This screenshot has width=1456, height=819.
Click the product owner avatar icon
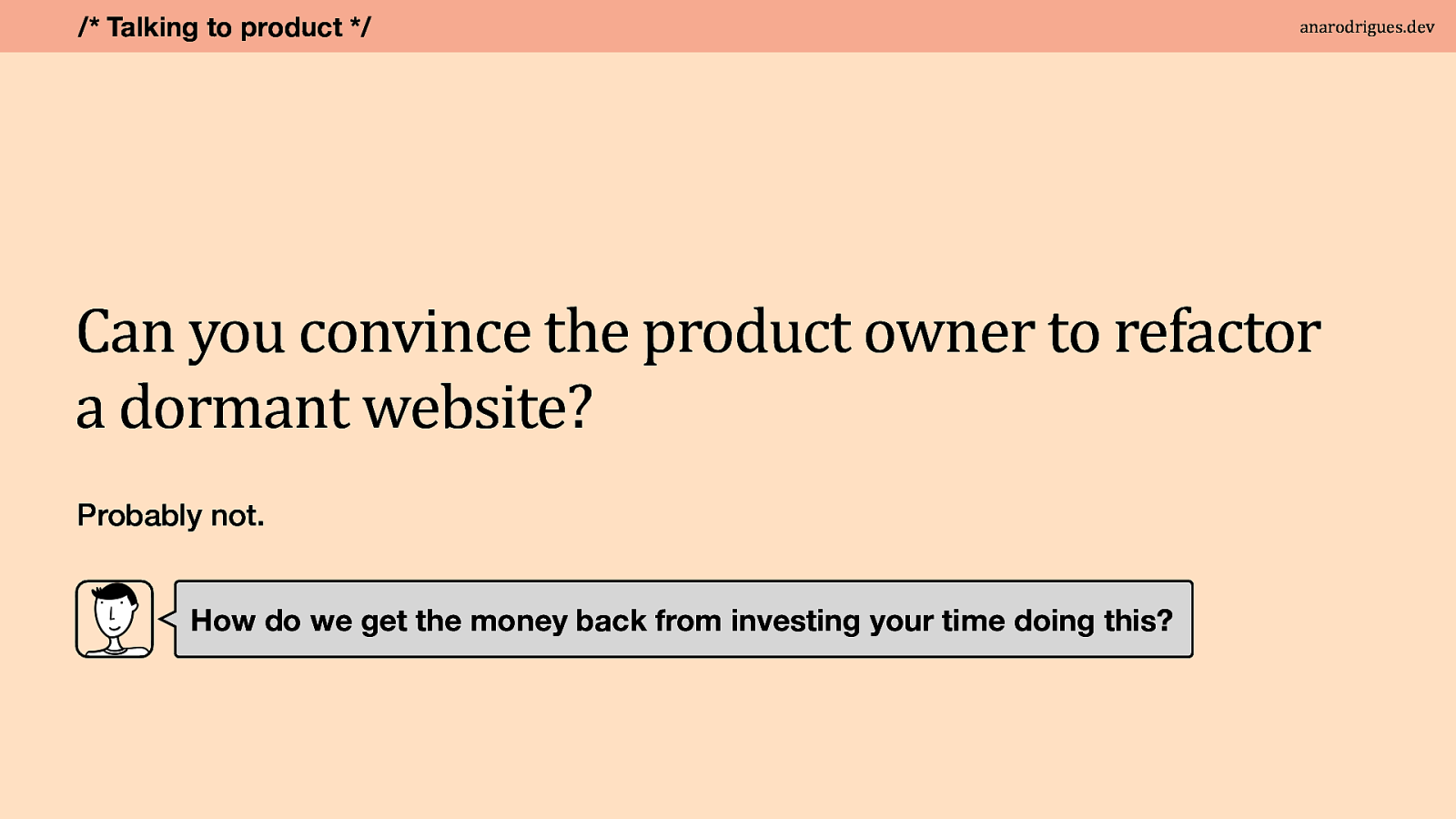115,619
